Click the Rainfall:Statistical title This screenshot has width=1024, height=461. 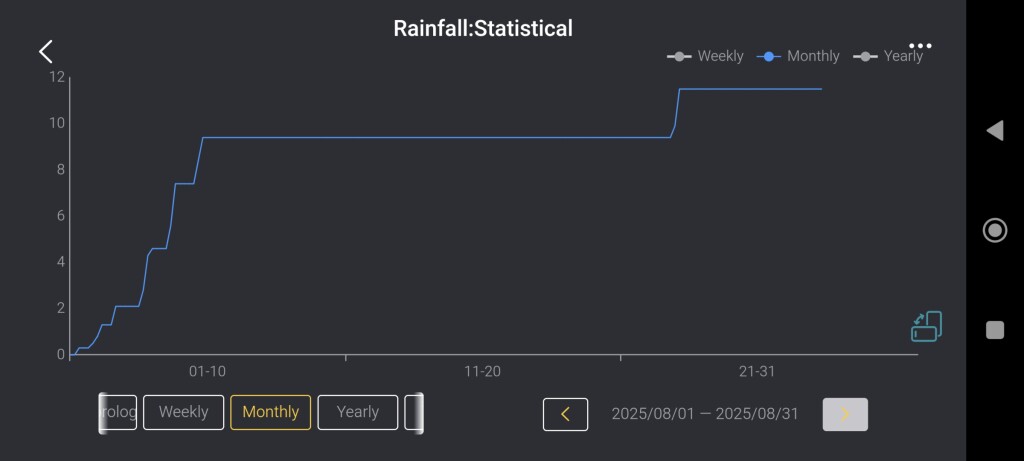tap(483, 28)
